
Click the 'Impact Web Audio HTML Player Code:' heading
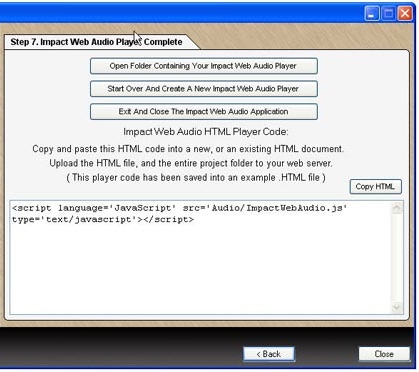(206, 132)
